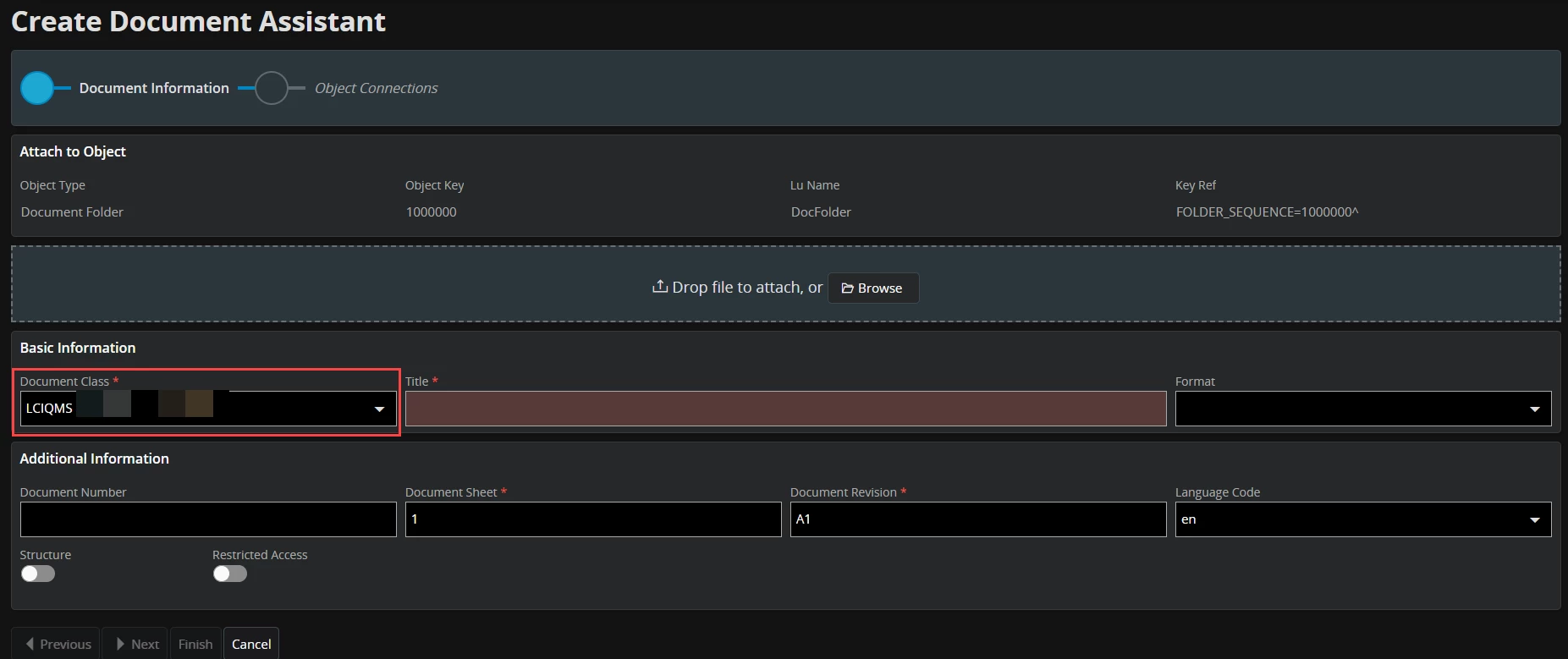Viewport: 1568px width, 659px height.
Task: Click Browse to attach a file
Action: pos(872,288)
